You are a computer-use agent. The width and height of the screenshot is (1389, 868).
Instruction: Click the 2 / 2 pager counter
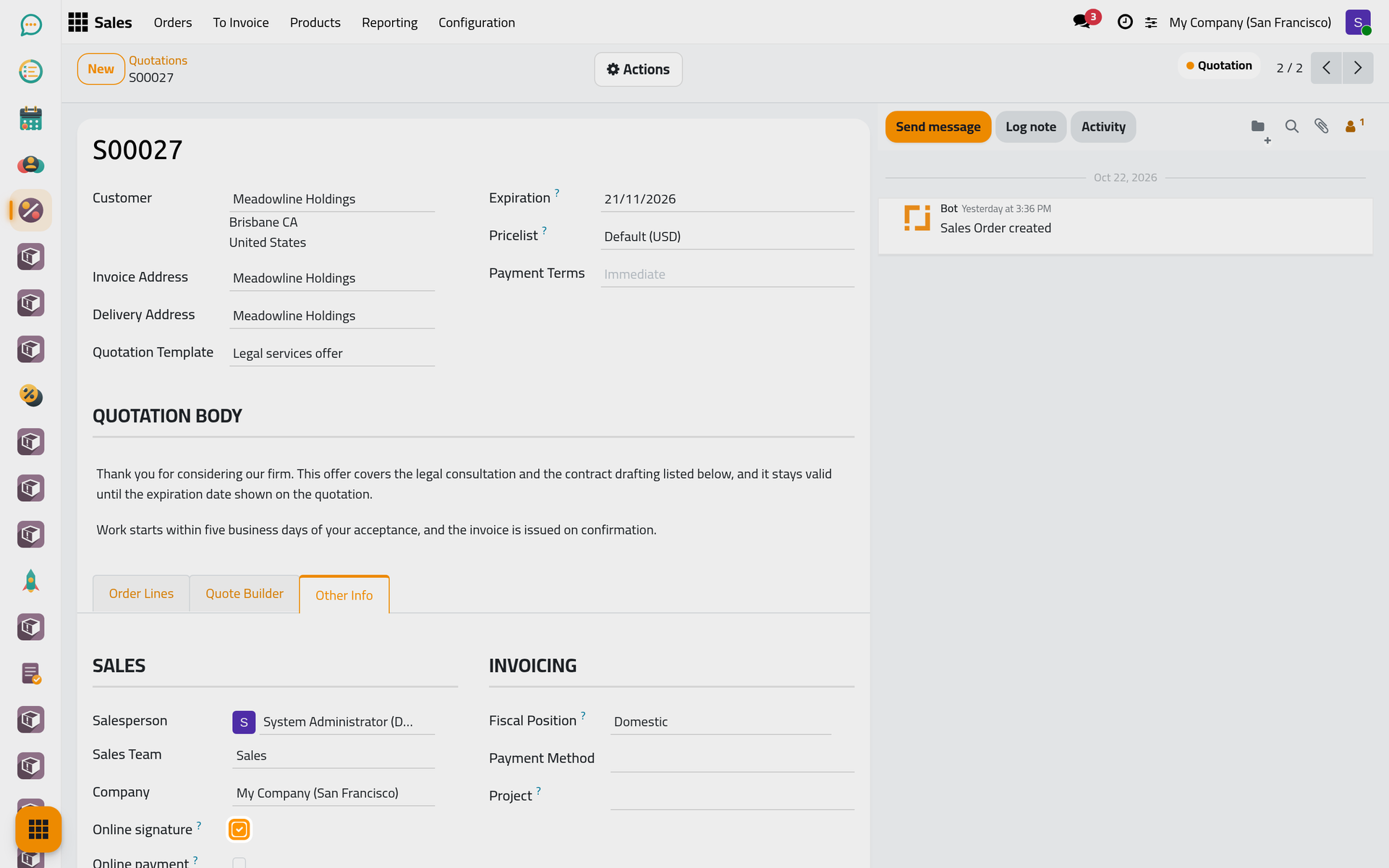pyautogui.click(x=1289, y=68)
